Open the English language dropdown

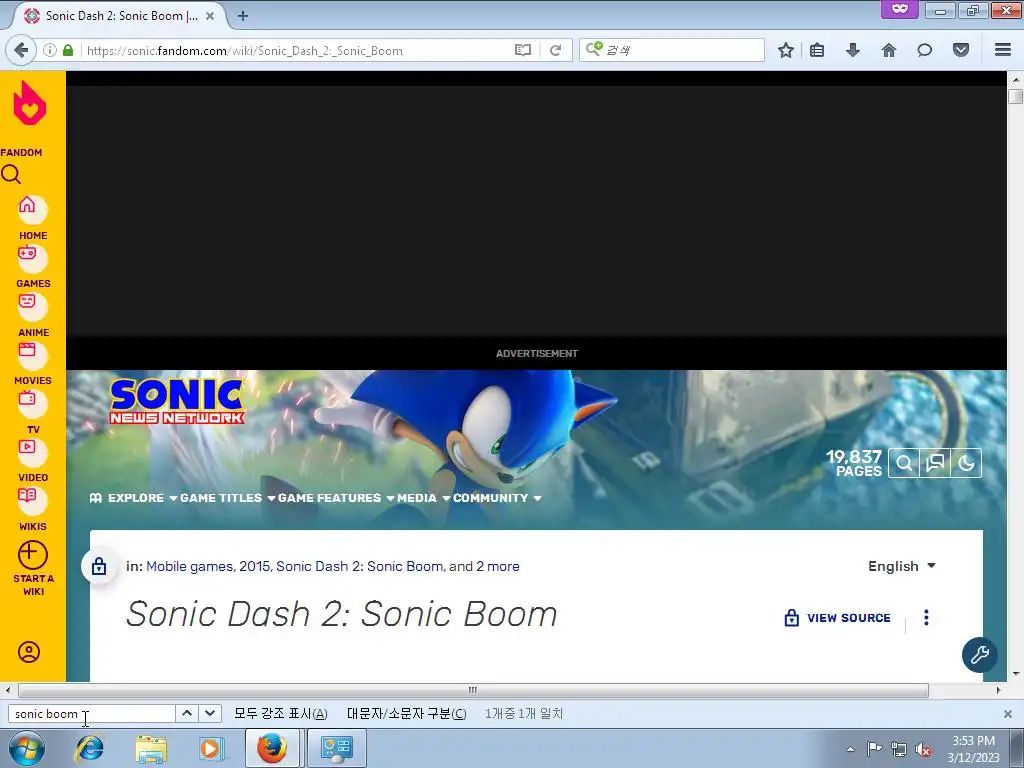901,566
